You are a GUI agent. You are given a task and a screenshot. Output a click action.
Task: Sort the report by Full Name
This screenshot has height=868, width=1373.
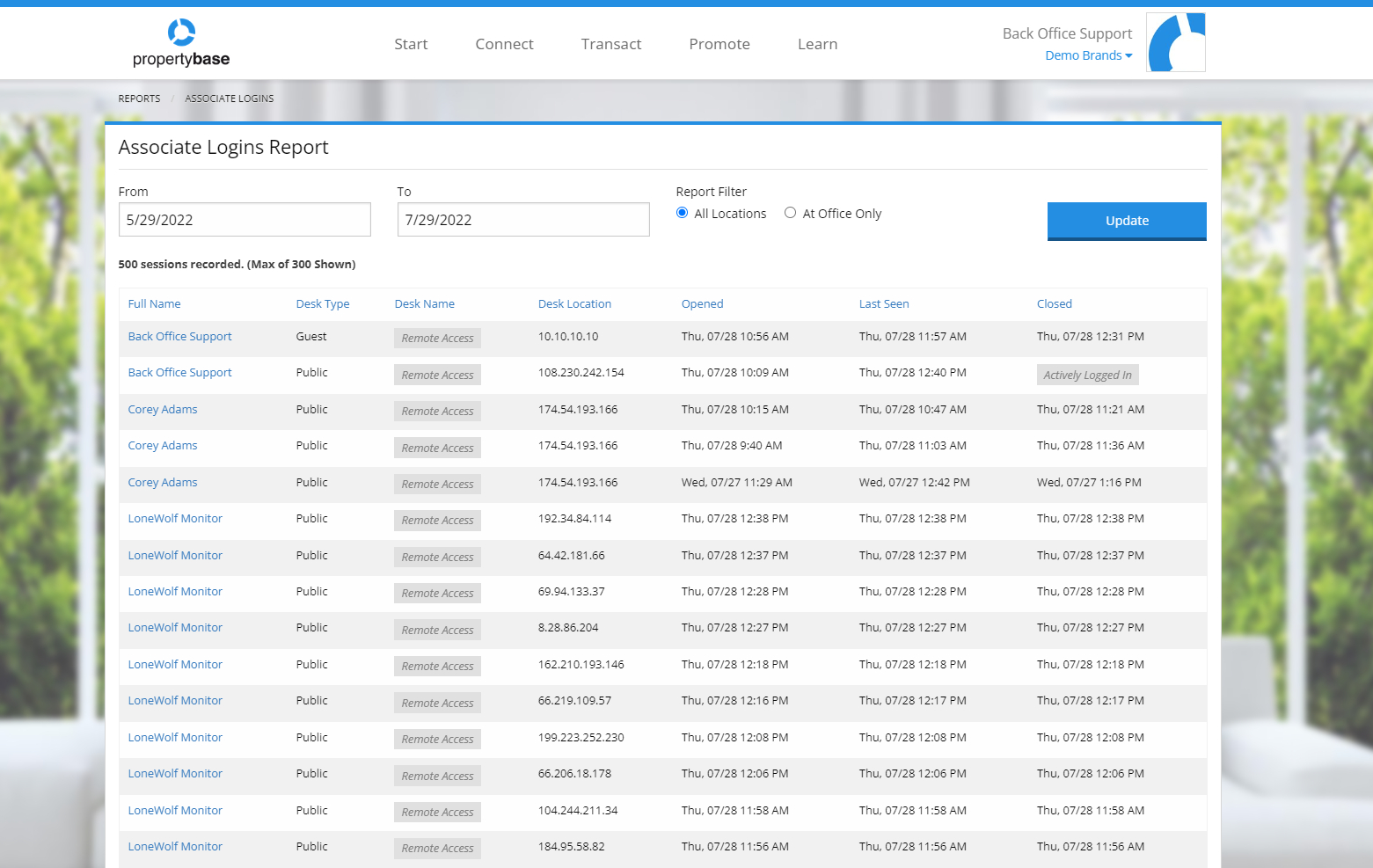coord(154,303)
